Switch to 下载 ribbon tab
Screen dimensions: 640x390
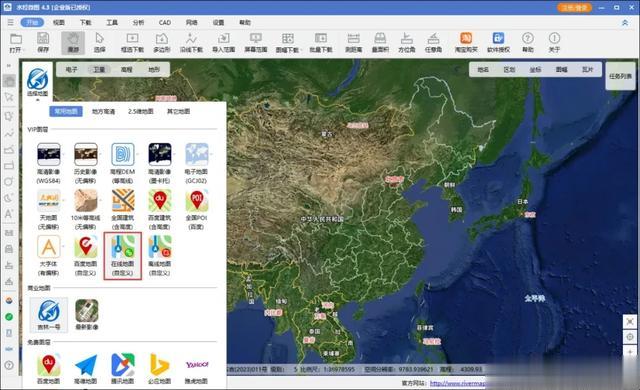pyautogui.click(x=85, y=22)
